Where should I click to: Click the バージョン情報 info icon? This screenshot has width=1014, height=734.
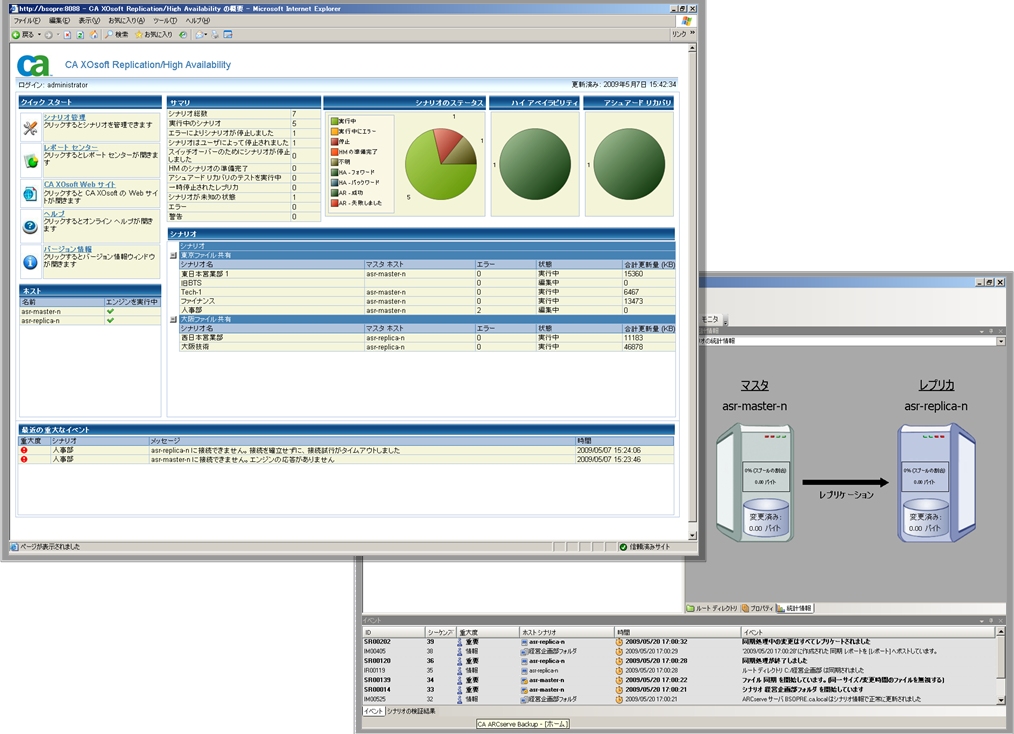30,262
